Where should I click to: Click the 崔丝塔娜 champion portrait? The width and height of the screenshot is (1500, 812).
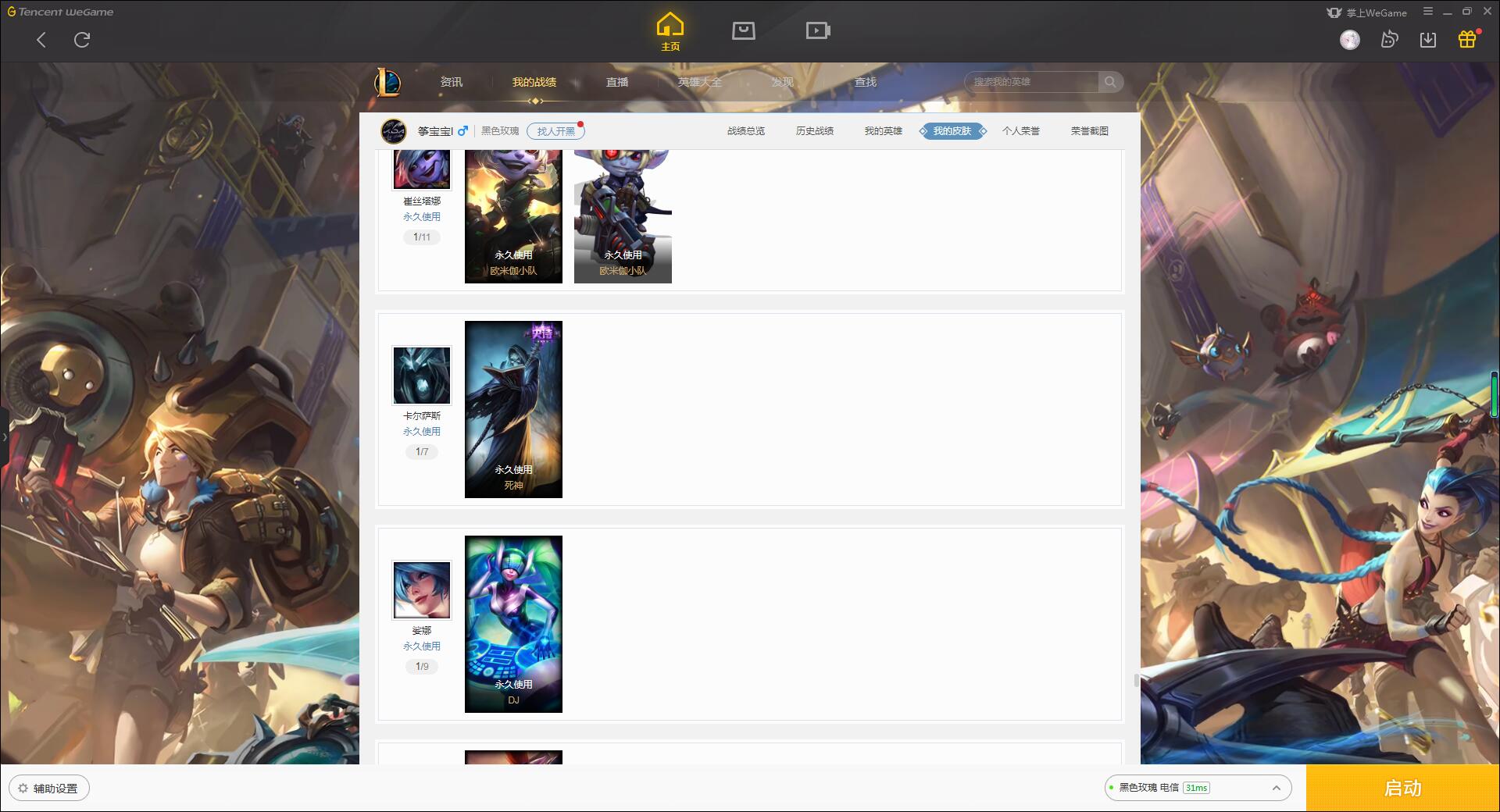(x=422, y=169)
